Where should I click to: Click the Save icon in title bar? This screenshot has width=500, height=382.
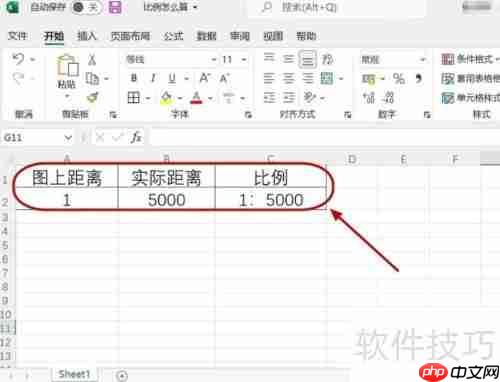coord(115,7)
